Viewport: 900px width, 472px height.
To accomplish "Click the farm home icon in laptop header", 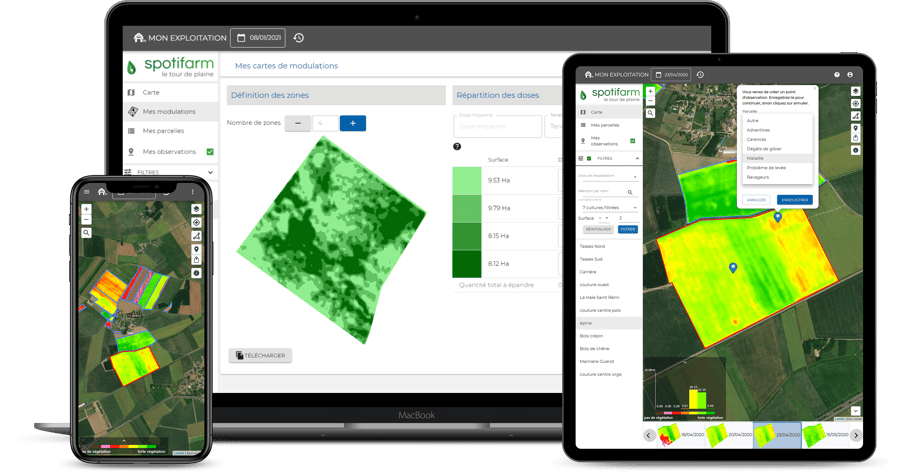I will 139,37.
